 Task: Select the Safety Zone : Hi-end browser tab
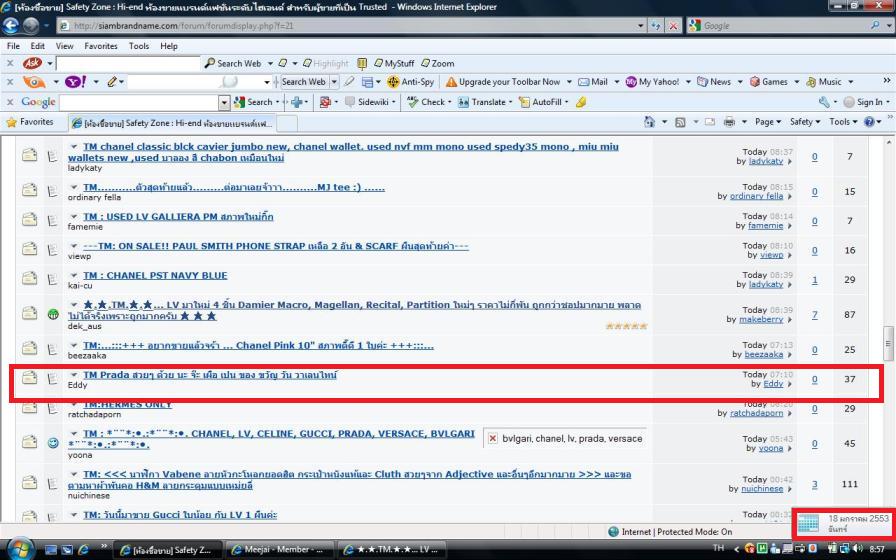(172, 123)
